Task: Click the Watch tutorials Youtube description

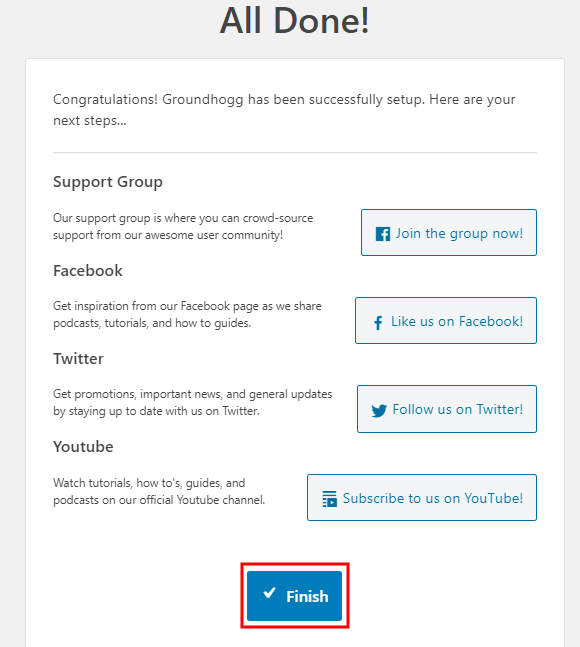Action: coord(159,491)
